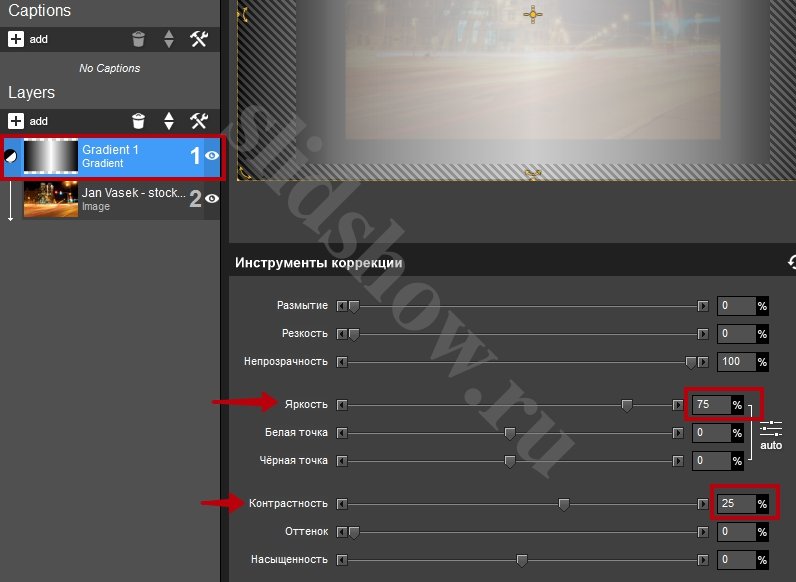The height and width of the screenshot is (582, 796).
Task: Add a new layer with the plus icon
Action: point(16,121)
